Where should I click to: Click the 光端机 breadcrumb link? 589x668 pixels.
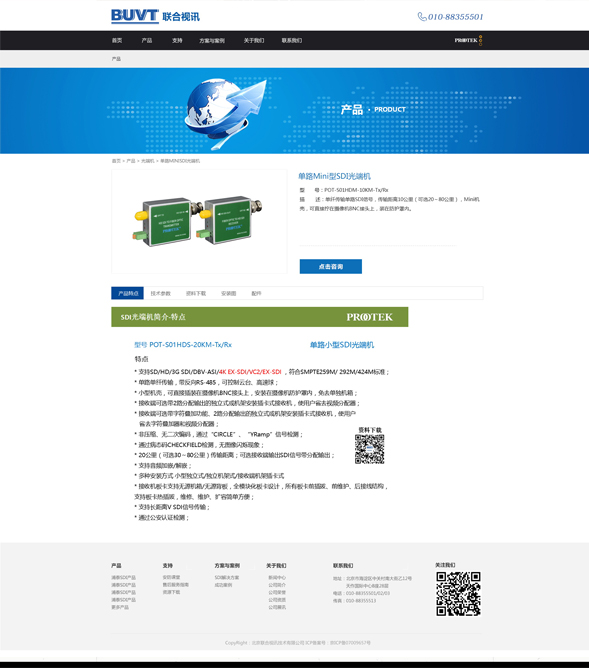click(x=147, y=161)
